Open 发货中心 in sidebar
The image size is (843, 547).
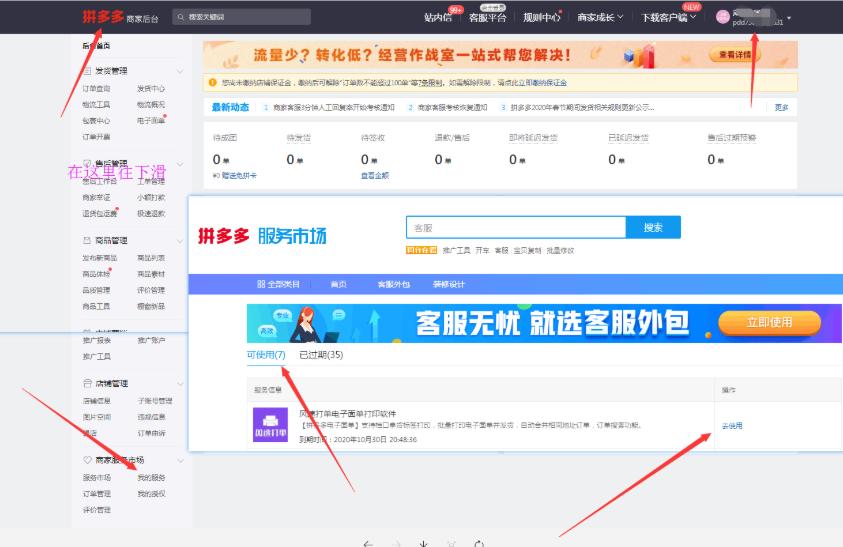(x=151, y=88)
